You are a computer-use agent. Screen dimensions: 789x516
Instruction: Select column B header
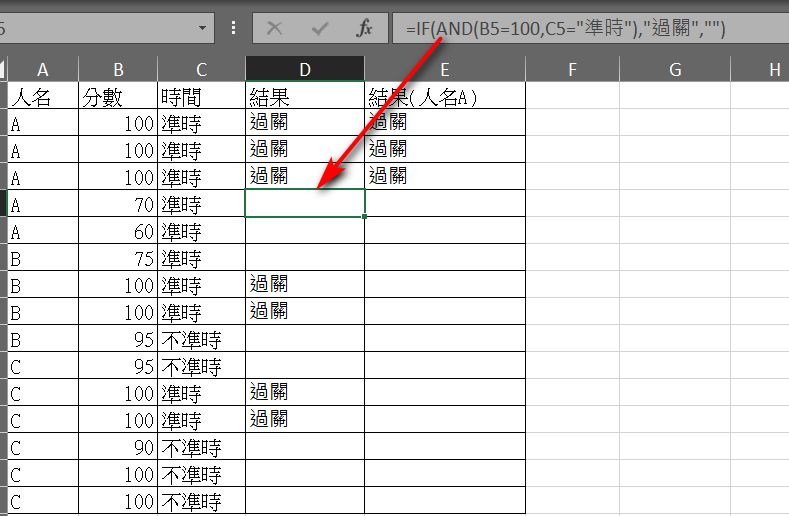click(118, 69)
